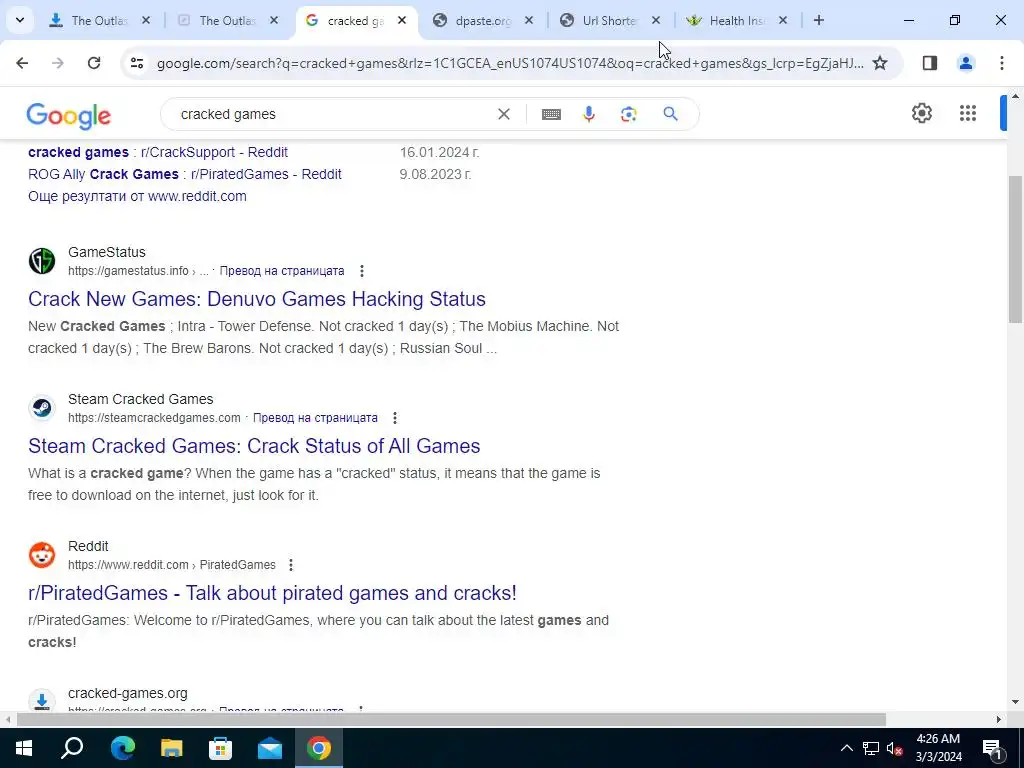Open more options for Reddit PiratedGames result
The width and height of the screenshot is (1024, 768).
point(291,564)
